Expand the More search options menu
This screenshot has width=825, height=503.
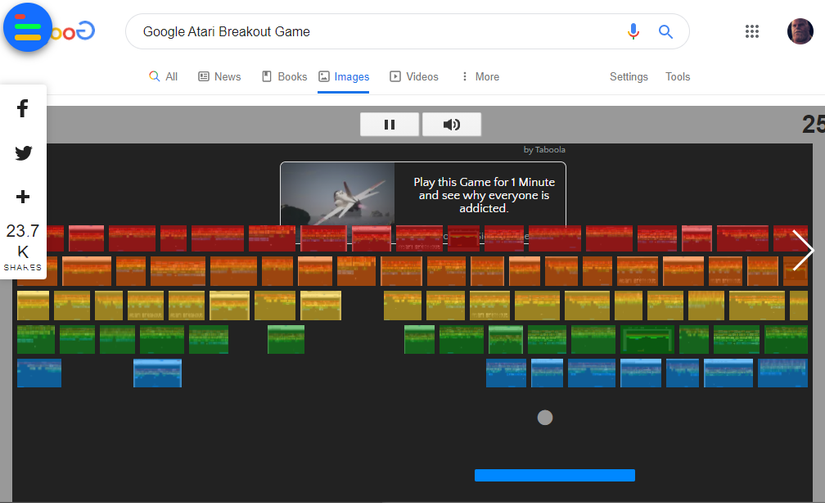479,77
